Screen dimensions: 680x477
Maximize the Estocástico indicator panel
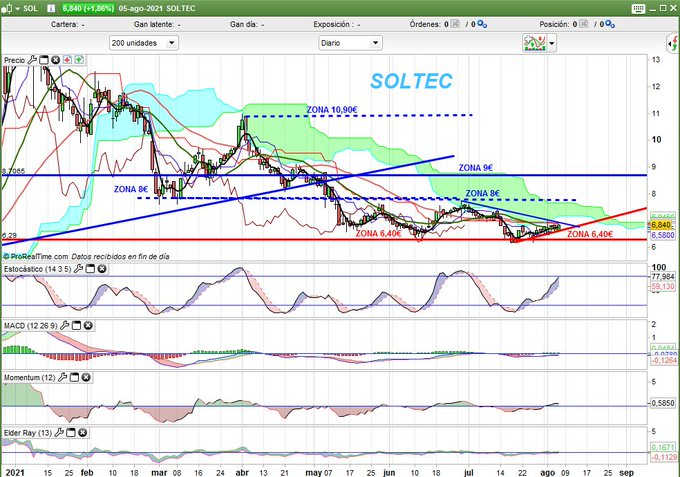(x=90, y=269)
